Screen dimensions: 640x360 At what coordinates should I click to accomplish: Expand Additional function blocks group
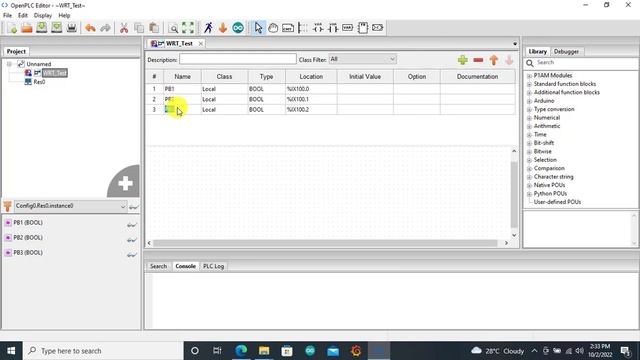(x=529, y=93)
